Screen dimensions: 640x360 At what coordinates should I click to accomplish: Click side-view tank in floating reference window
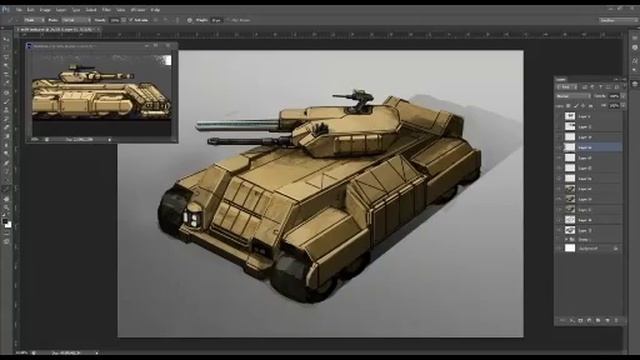pos(101,93)
